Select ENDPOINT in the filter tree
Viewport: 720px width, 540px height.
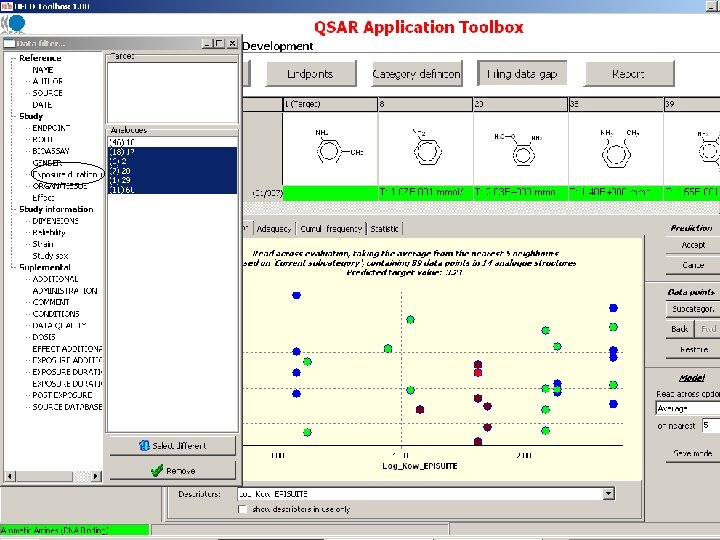click(x=51, y=128)
